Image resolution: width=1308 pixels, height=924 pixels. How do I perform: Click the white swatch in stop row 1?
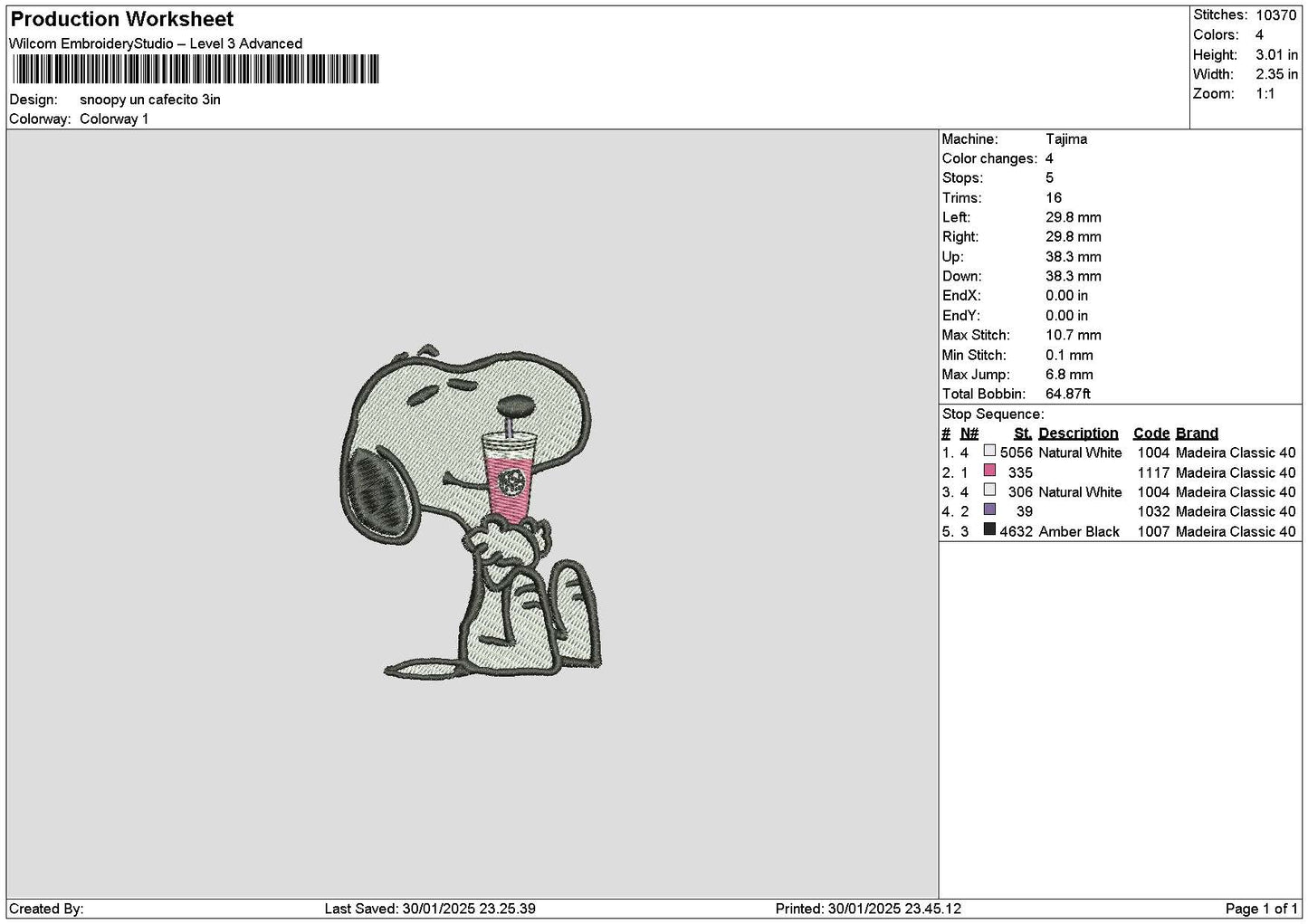[989, 451]
